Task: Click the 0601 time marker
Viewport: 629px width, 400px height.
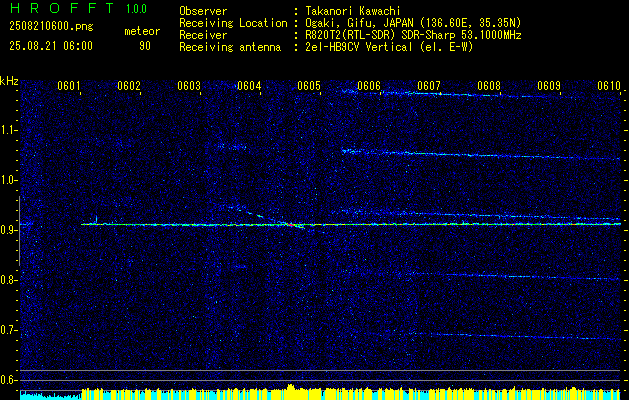Action: [x=69, y=85]
